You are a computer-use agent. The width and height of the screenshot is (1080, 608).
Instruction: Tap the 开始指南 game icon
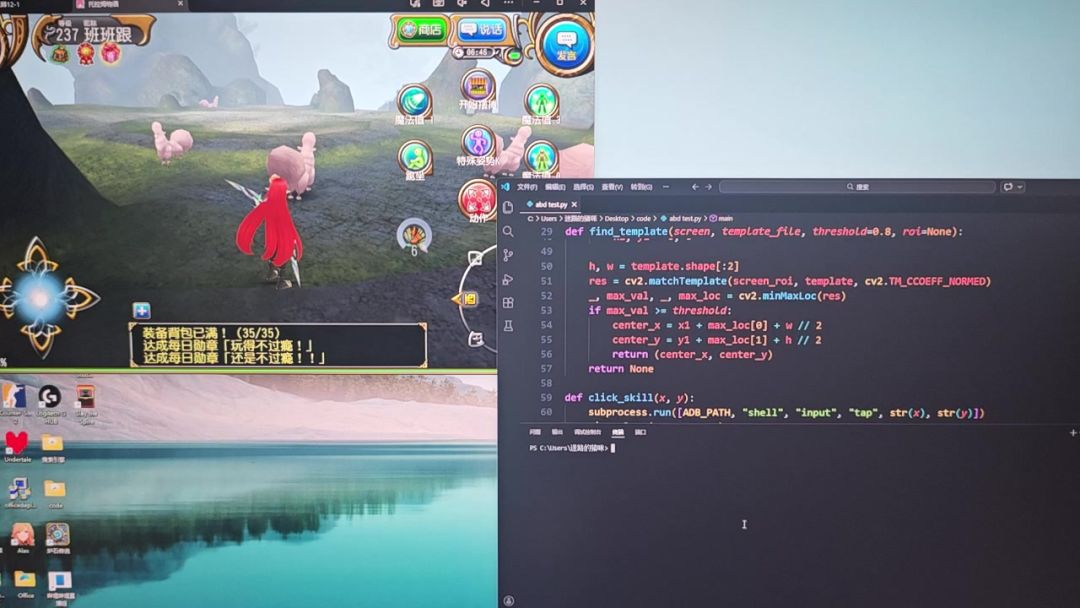pyautogui.click(x=478, y=88)
